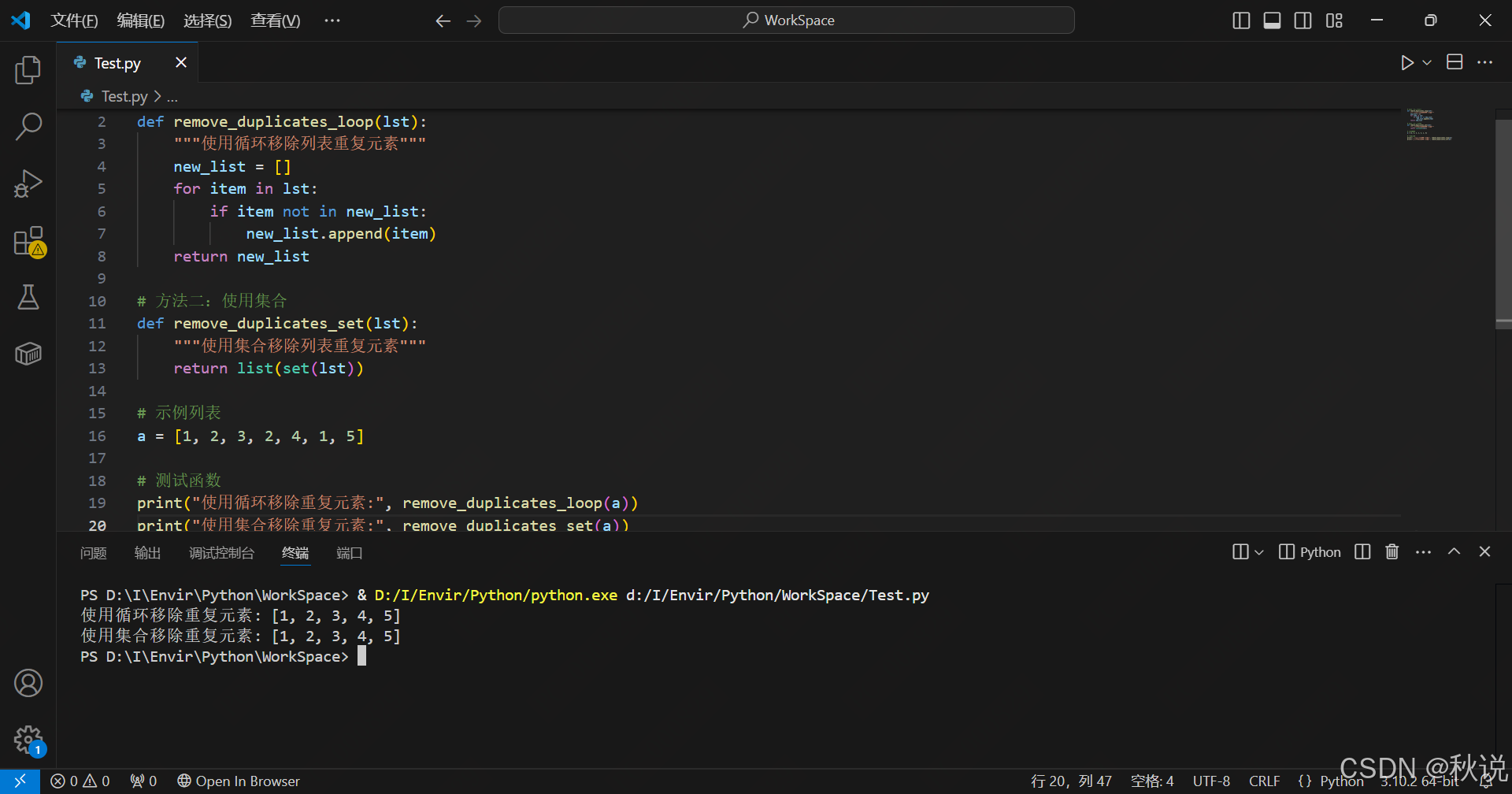Maximize the panel size with the up chevron
The height and width of the screenshot is (794, 1512).
pyautogui.click(x=1455, y=552)
